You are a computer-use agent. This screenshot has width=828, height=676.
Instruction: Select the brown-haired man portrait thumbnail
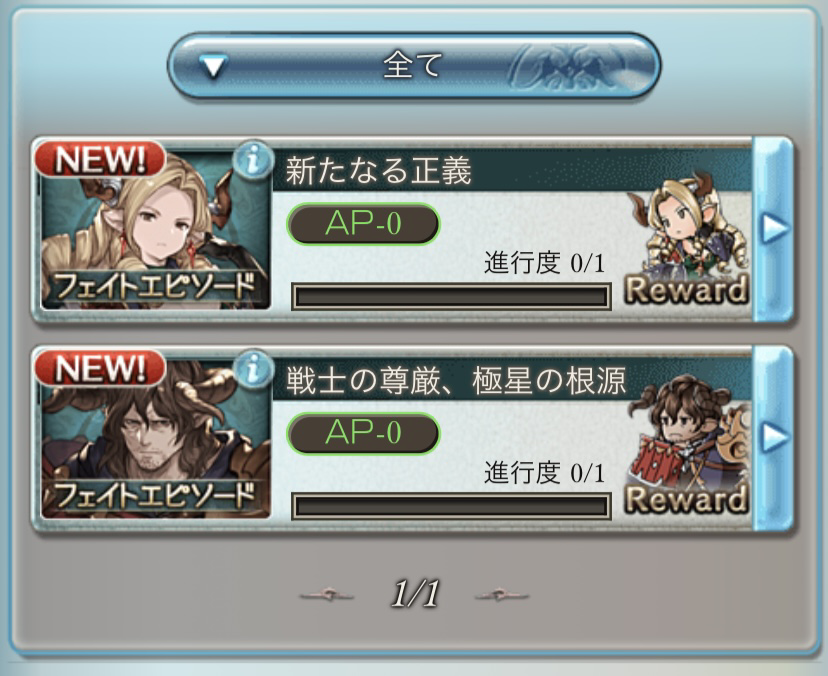(x=156, y=439)
